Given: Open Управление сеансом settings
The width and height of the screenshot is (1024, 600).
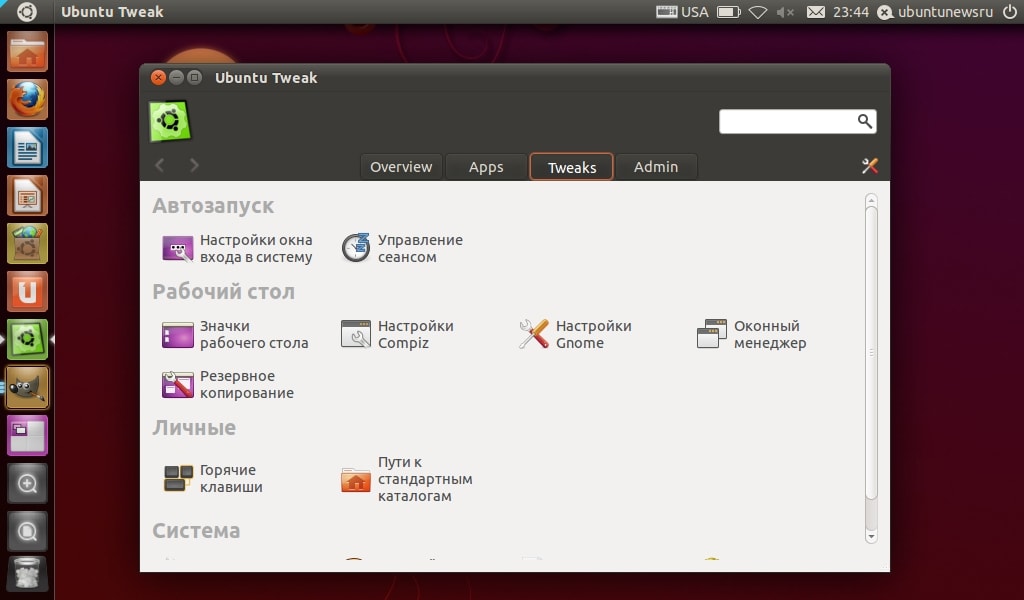Looking at the screenshot, I should coord(402,249).
